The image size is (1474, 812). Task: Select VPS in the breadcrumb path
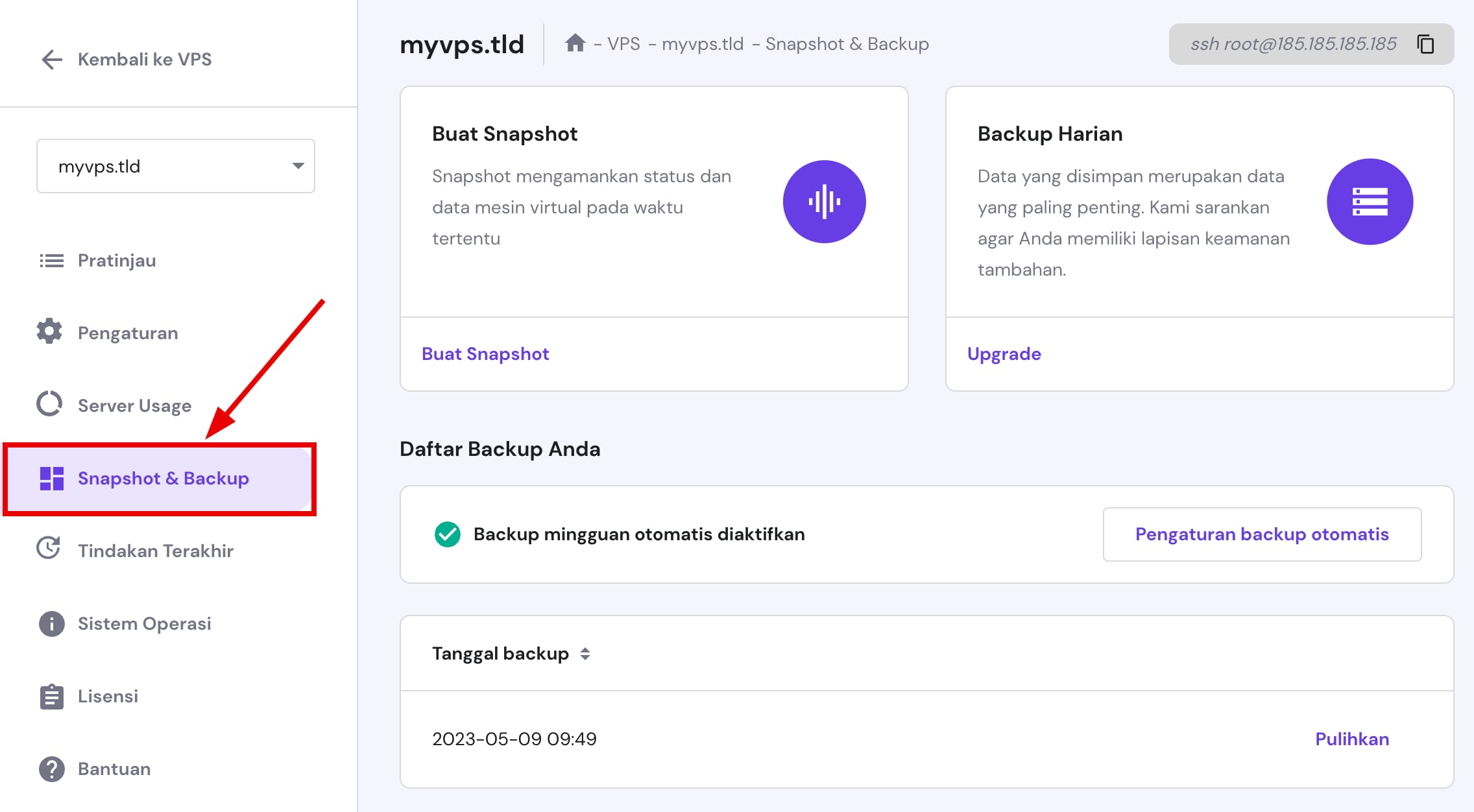pyautogui.click(x=625, y=43)
